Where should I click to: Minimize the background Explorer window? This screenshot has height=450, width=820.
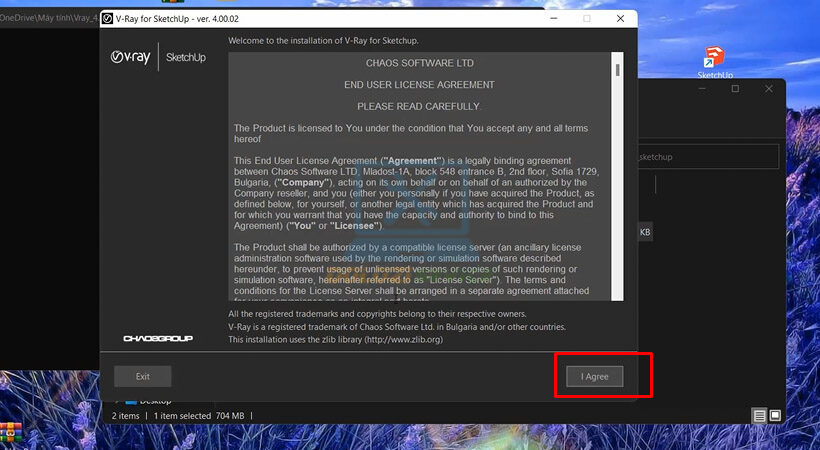[702, 89]
